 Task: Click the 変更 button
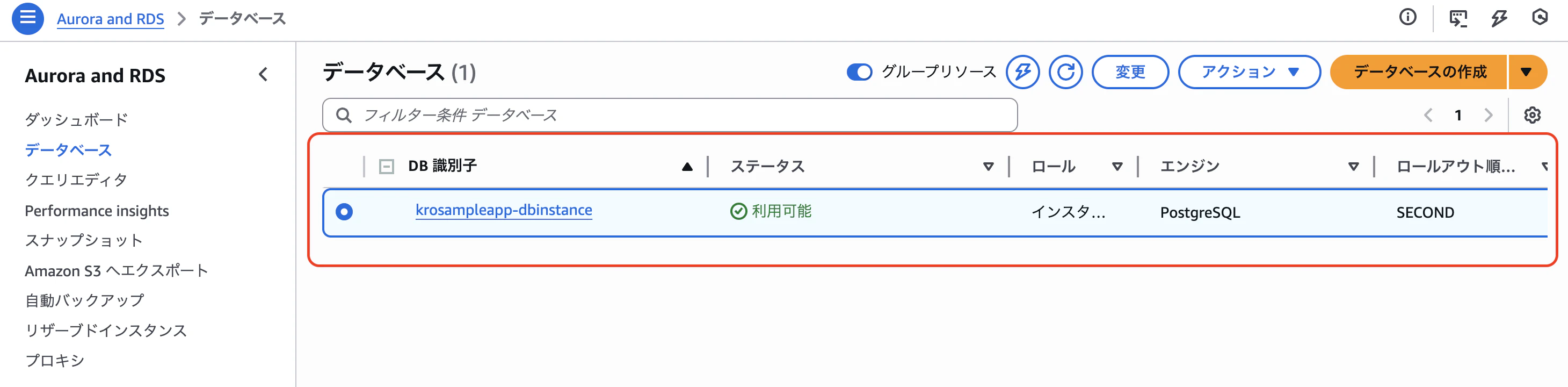1130,71
